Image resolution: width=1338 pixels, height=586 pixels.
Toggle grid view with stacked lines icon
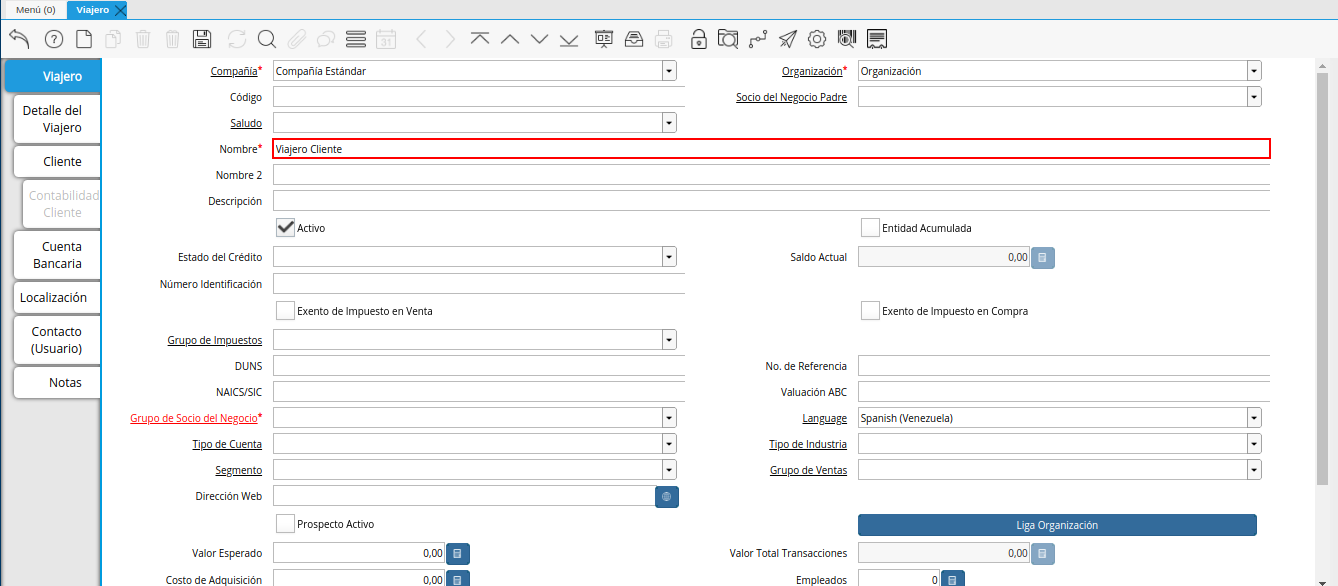coord(355,39)
